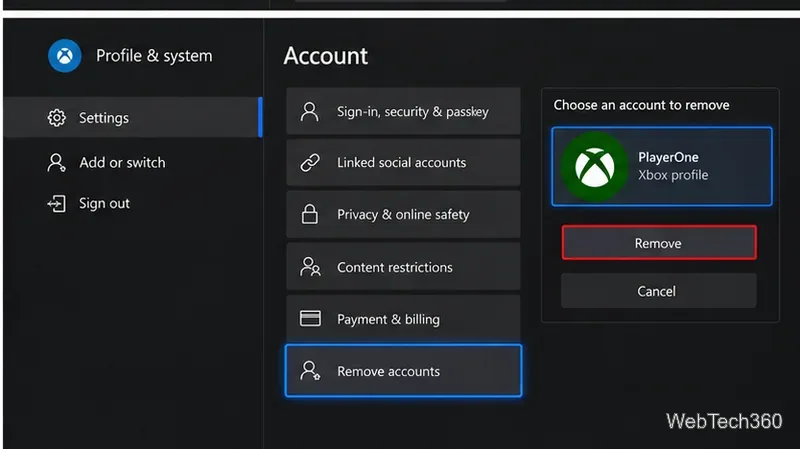The width and height of the screenshot is (800, 449).
Task: Select Remove accounts option
Action: (404, 371)
